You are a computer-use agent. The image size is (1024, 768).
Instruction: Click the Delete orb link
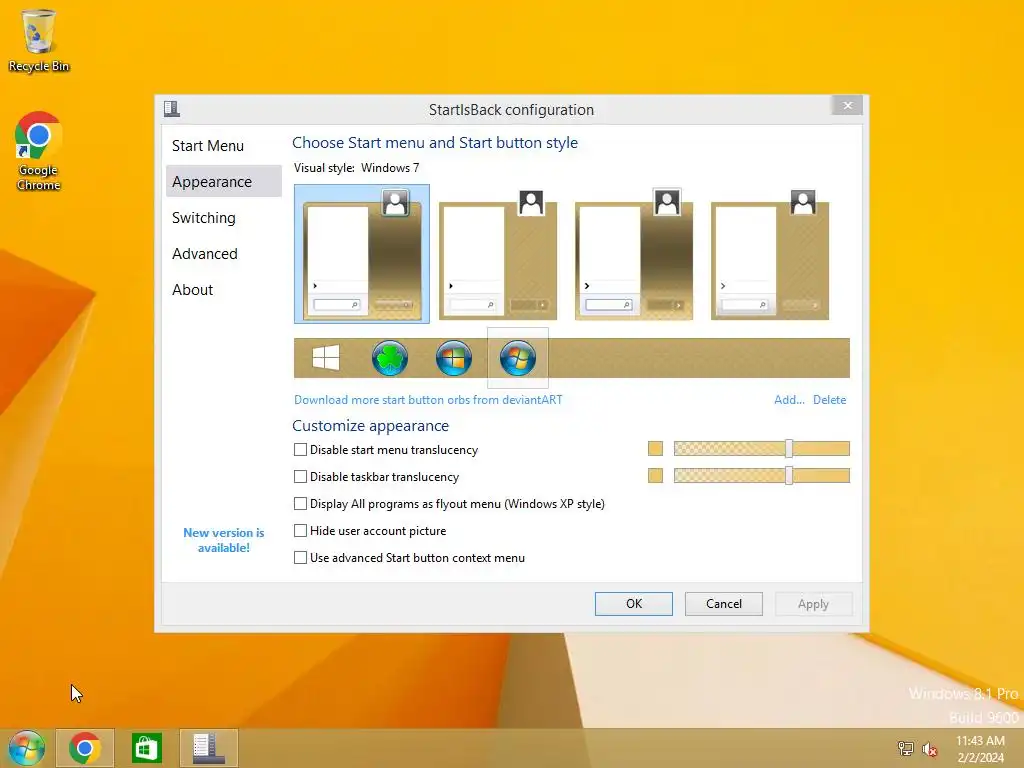pyautogui.click(x=829, y=400)
